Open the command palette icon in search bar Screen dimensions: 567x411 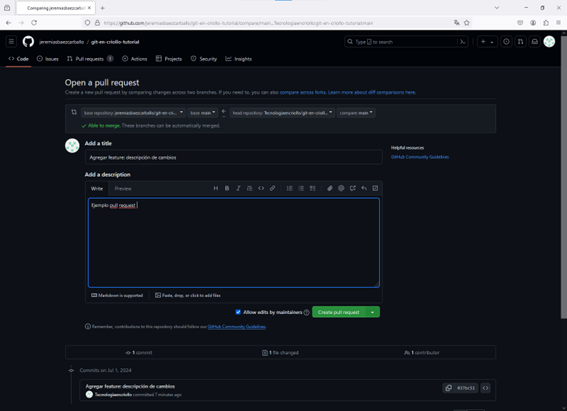pos(462,42)
